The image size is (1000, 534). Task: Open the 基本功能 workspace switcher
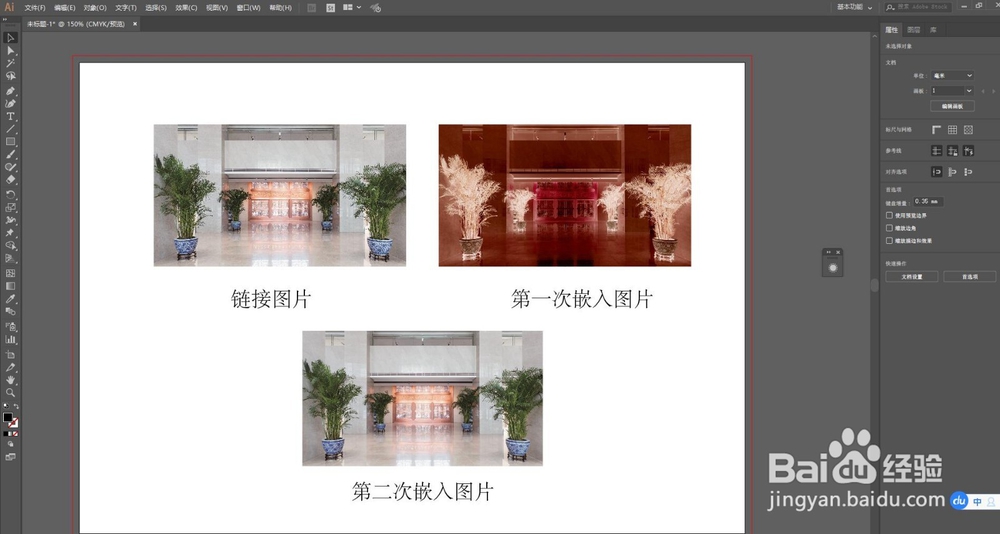click(x=855, y=7)
